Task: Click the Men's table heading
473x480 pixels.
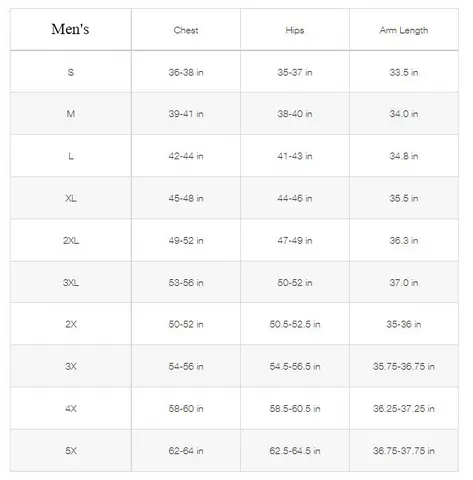Action: 70,29
